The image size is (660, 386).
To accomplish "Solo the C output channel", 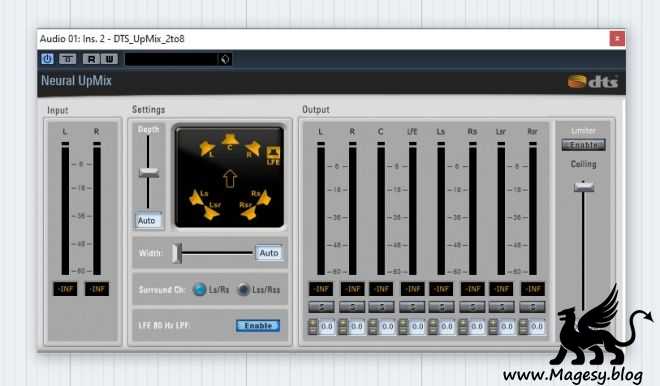I will [x=381, y=307].
